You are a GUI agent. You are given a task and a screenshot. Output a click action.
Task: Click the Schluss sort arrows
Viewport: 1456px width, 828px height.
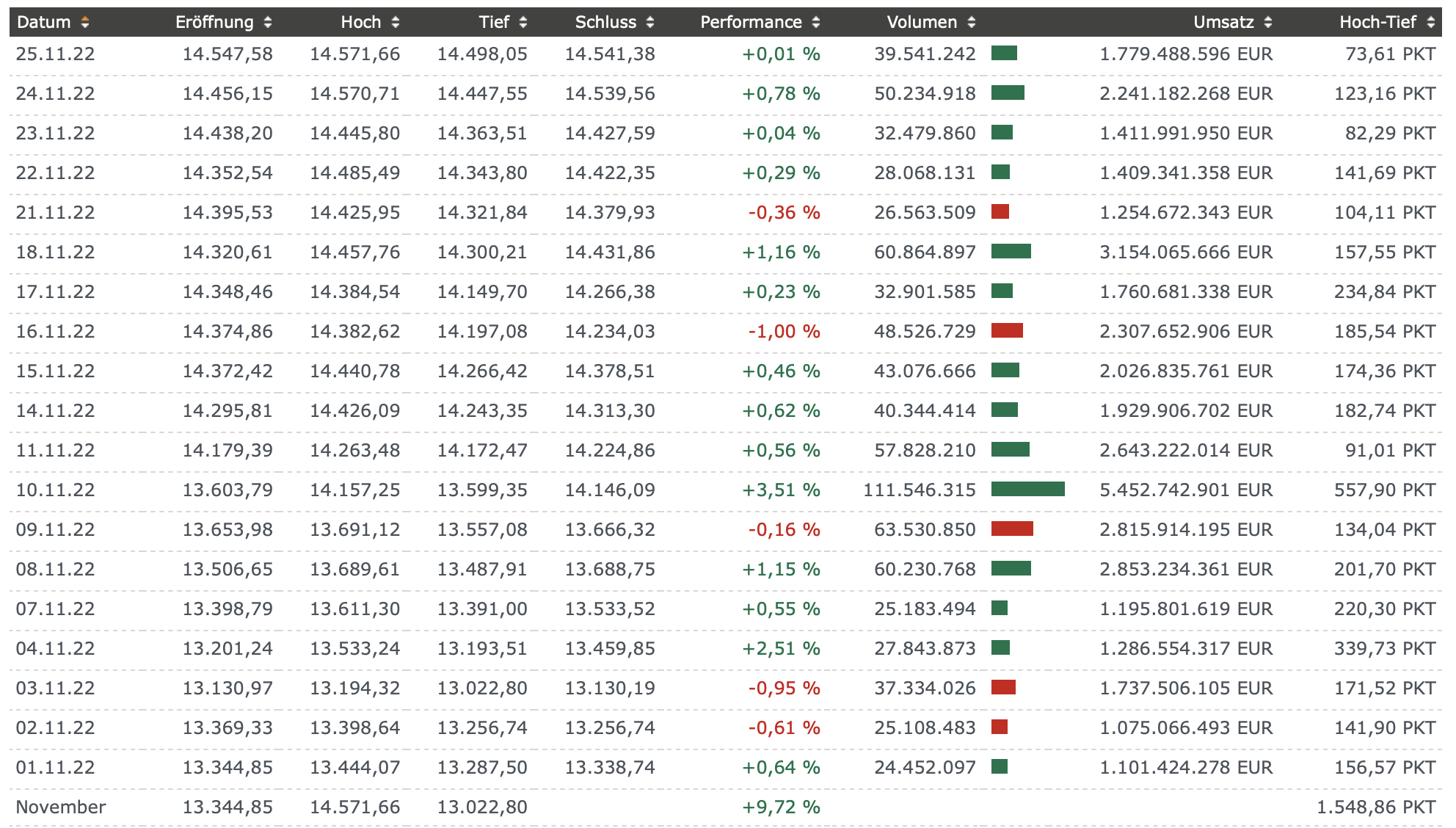(x=650, y=23)
